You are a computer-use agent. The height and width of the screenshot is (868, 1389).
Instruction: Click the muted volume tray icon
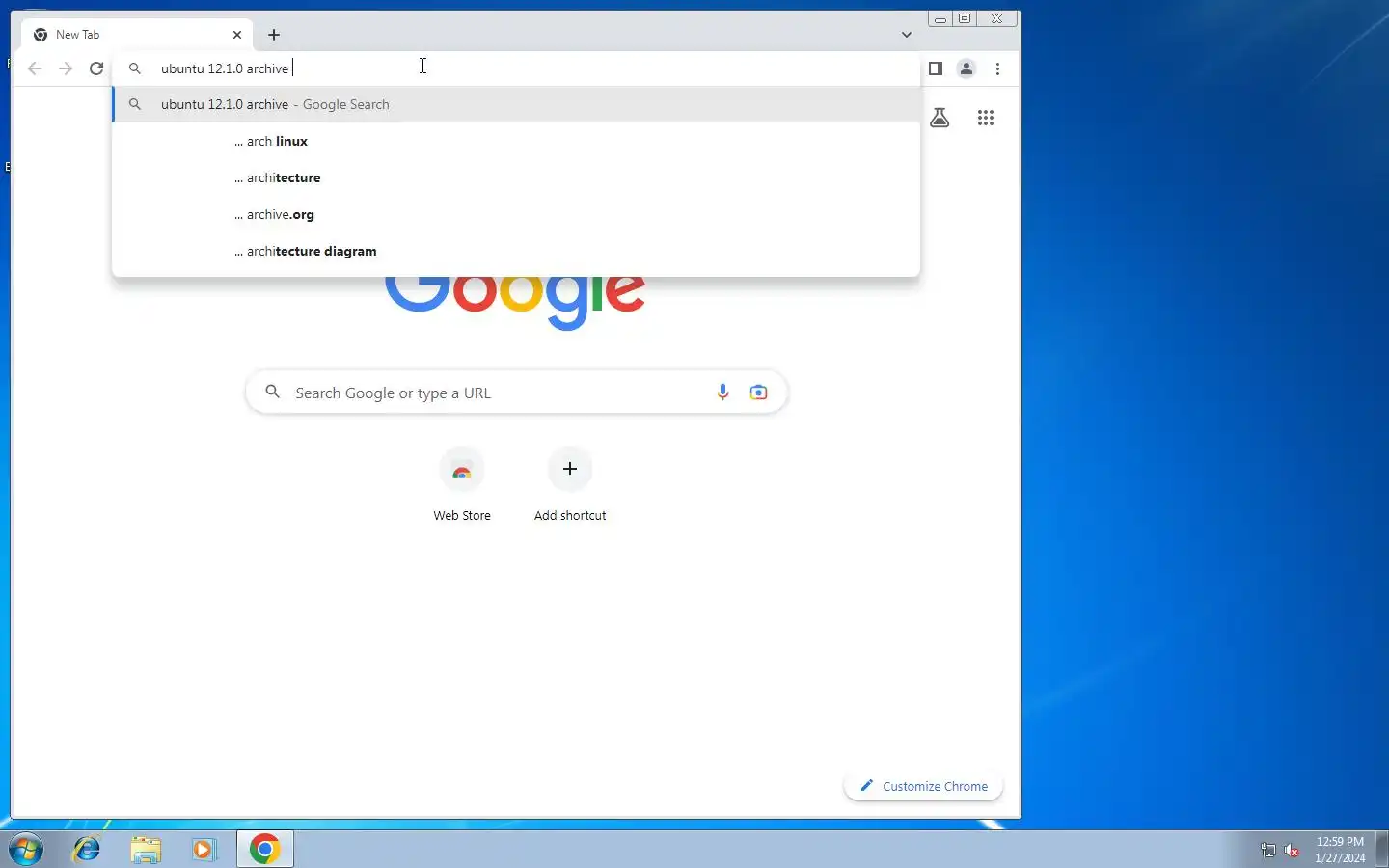(1293, 850)
